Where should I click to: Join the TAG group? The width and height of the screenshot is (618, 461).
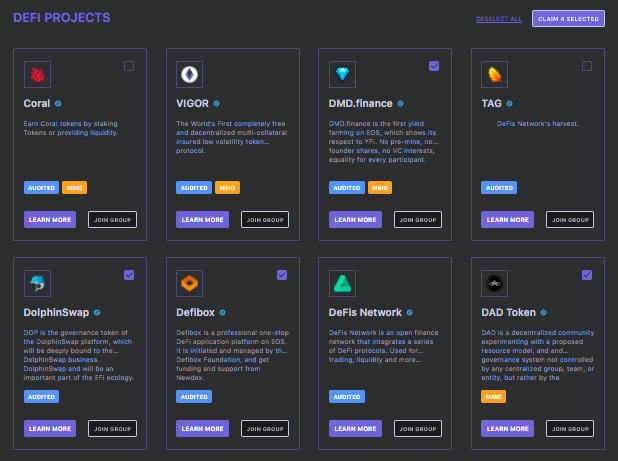[570, 219]
